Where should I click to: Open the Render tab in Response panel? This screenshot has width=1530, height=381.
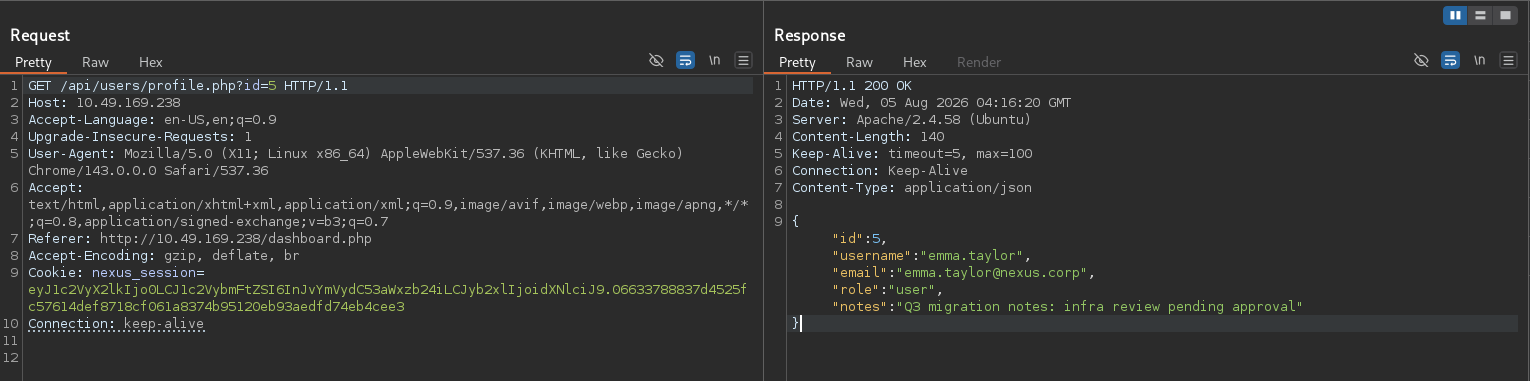tap(979, 62)
